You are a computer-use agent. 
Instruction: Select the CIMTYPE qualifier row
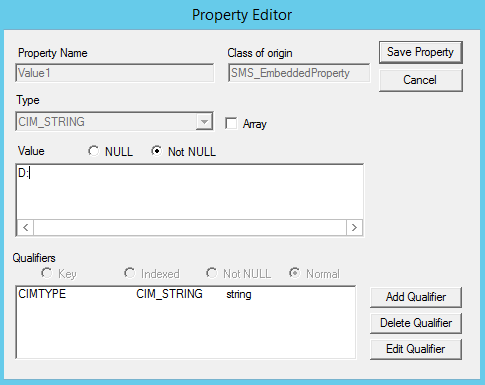186,294
